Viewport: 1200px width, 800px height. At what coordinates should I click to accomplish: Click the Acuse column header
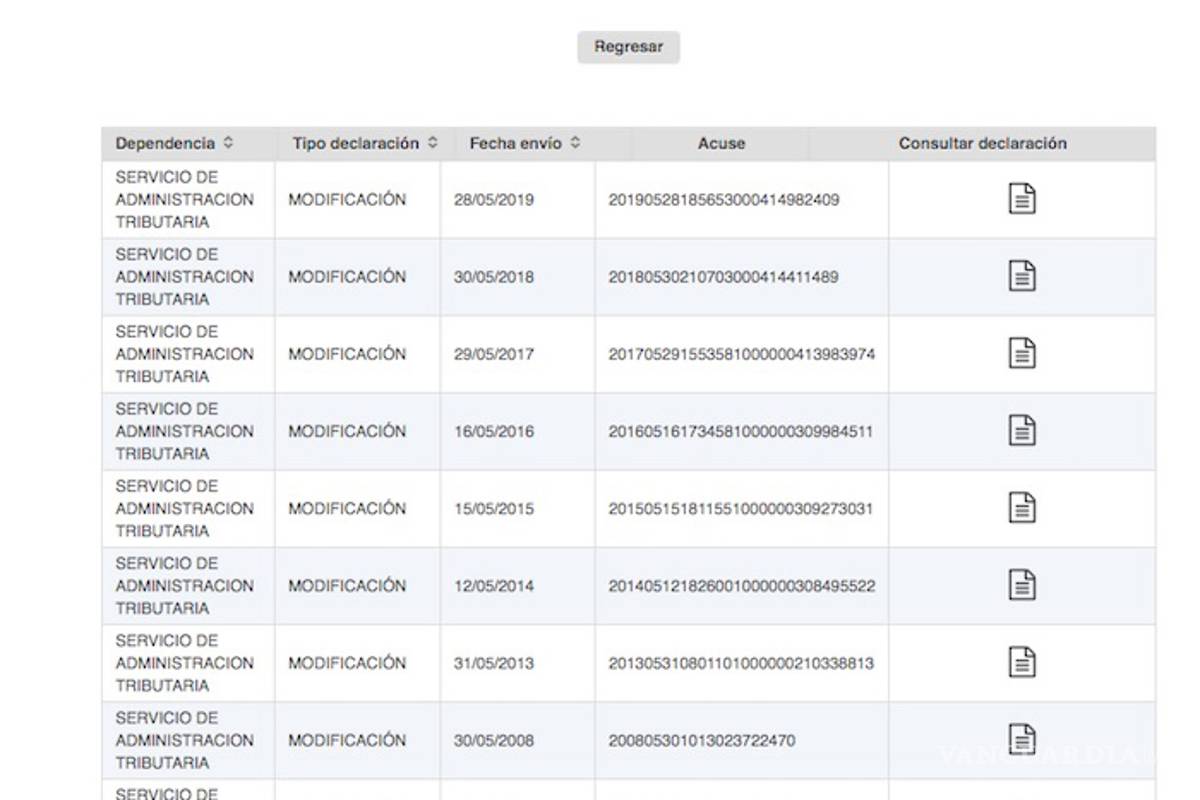pyautogui.click(x=721, y=144)
